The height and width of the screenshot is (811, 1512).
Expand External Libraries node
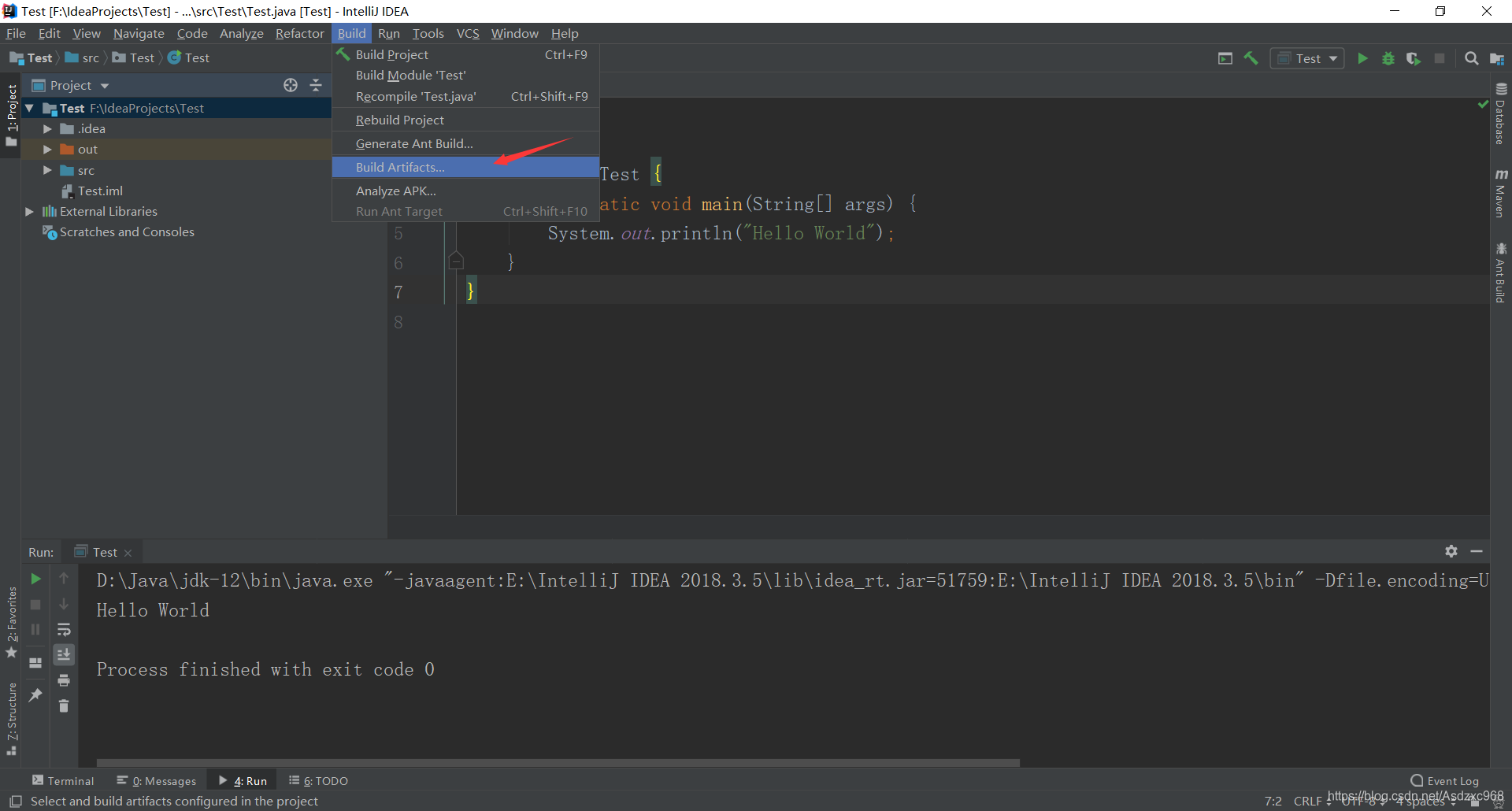click(29, 211)
